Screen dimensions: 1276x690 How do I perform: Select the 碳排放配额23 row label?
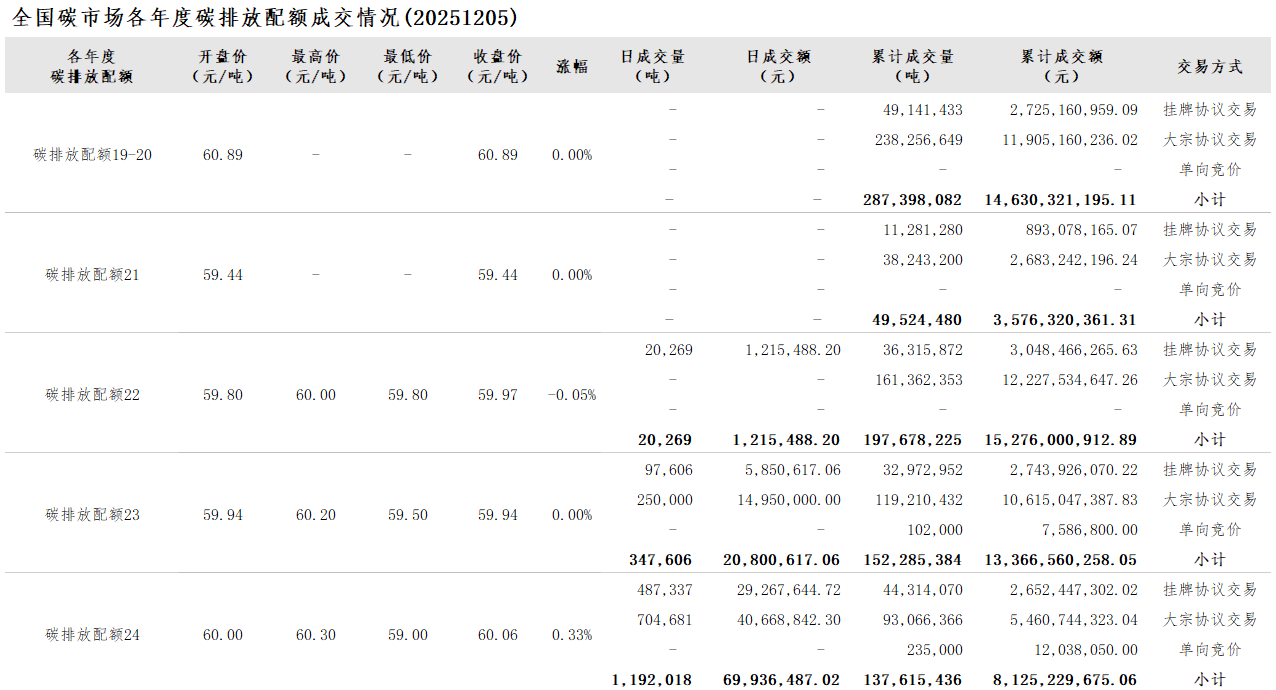[x=92, y=515]
